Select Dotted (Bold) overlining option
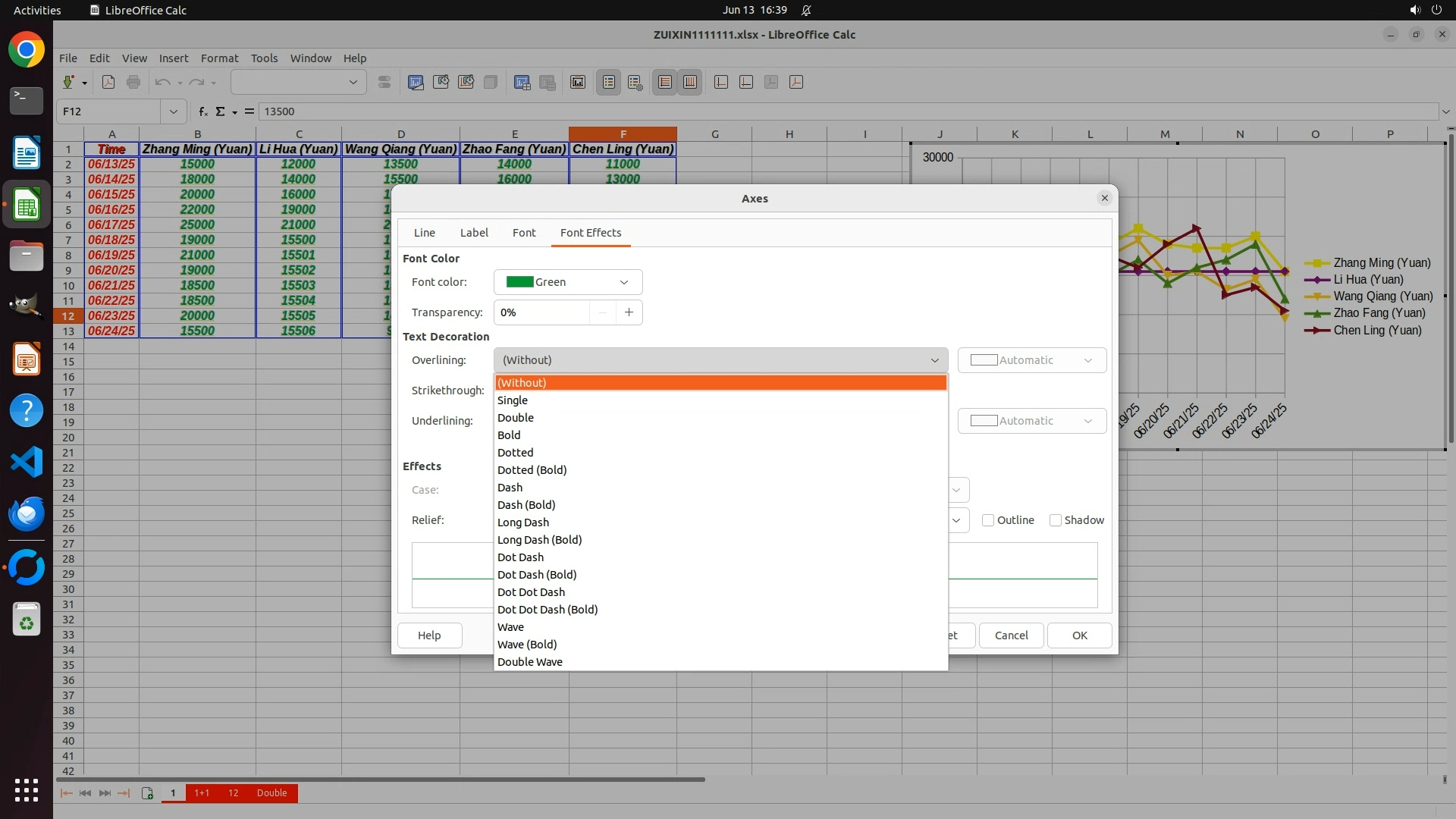 (x=532, y=470)
